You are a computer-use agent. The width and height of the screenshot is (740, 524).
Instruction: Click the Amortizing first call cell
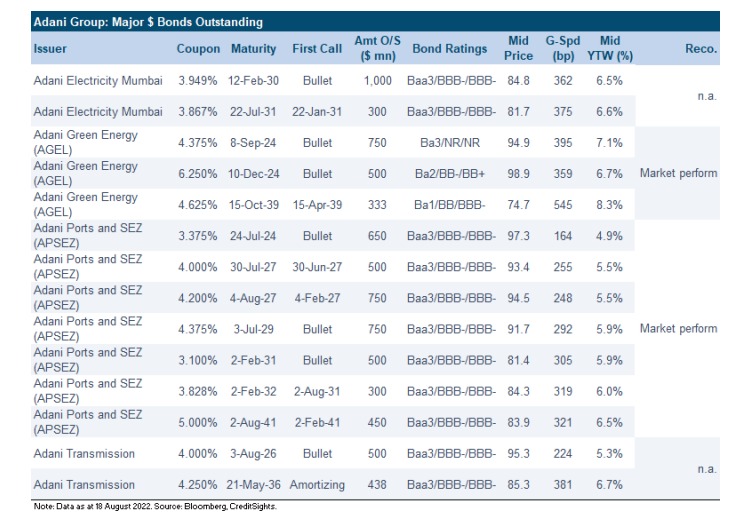click(x=317, y=485)
